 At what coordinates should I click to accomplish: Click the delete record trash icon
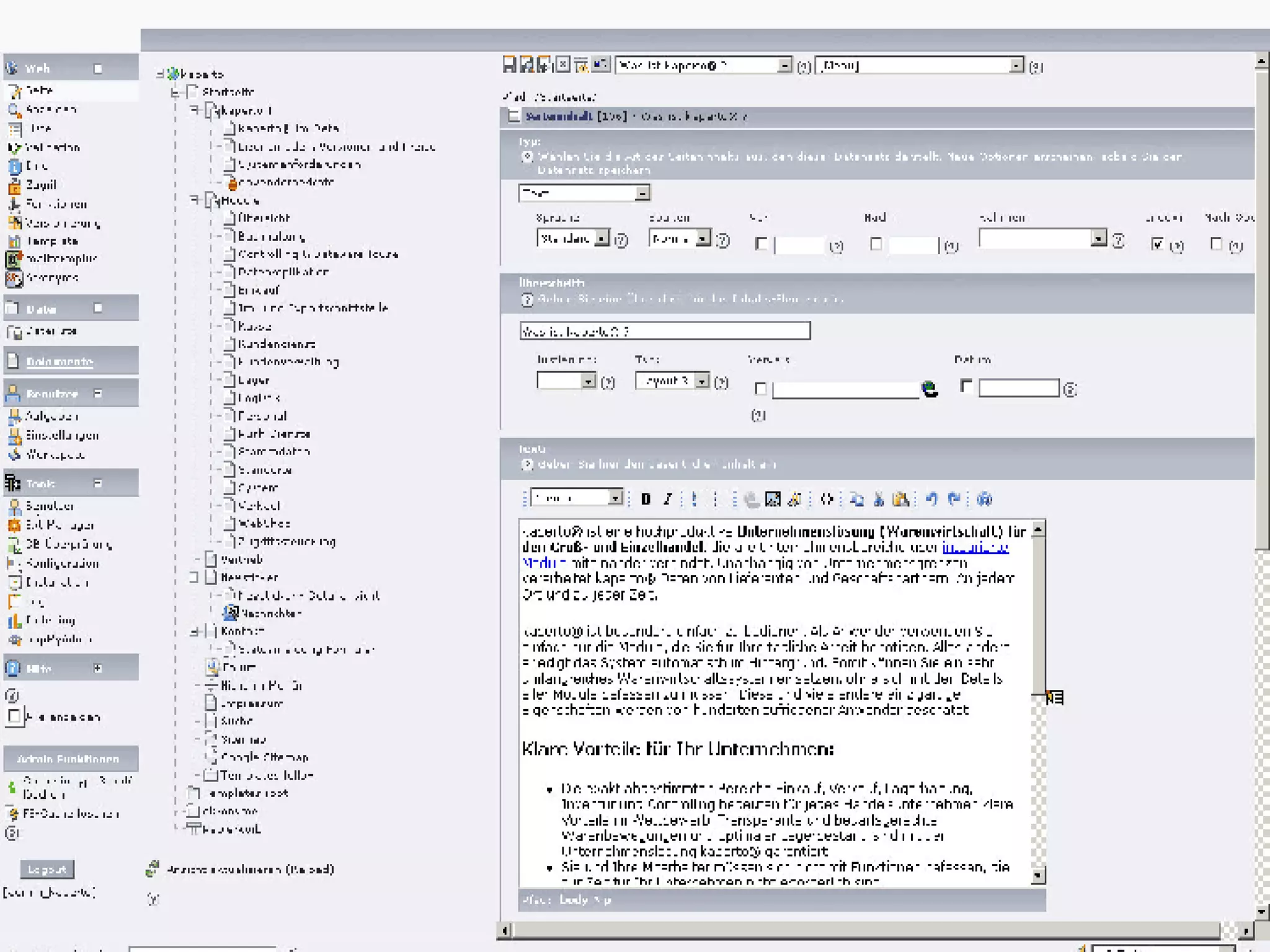[582, 65]
